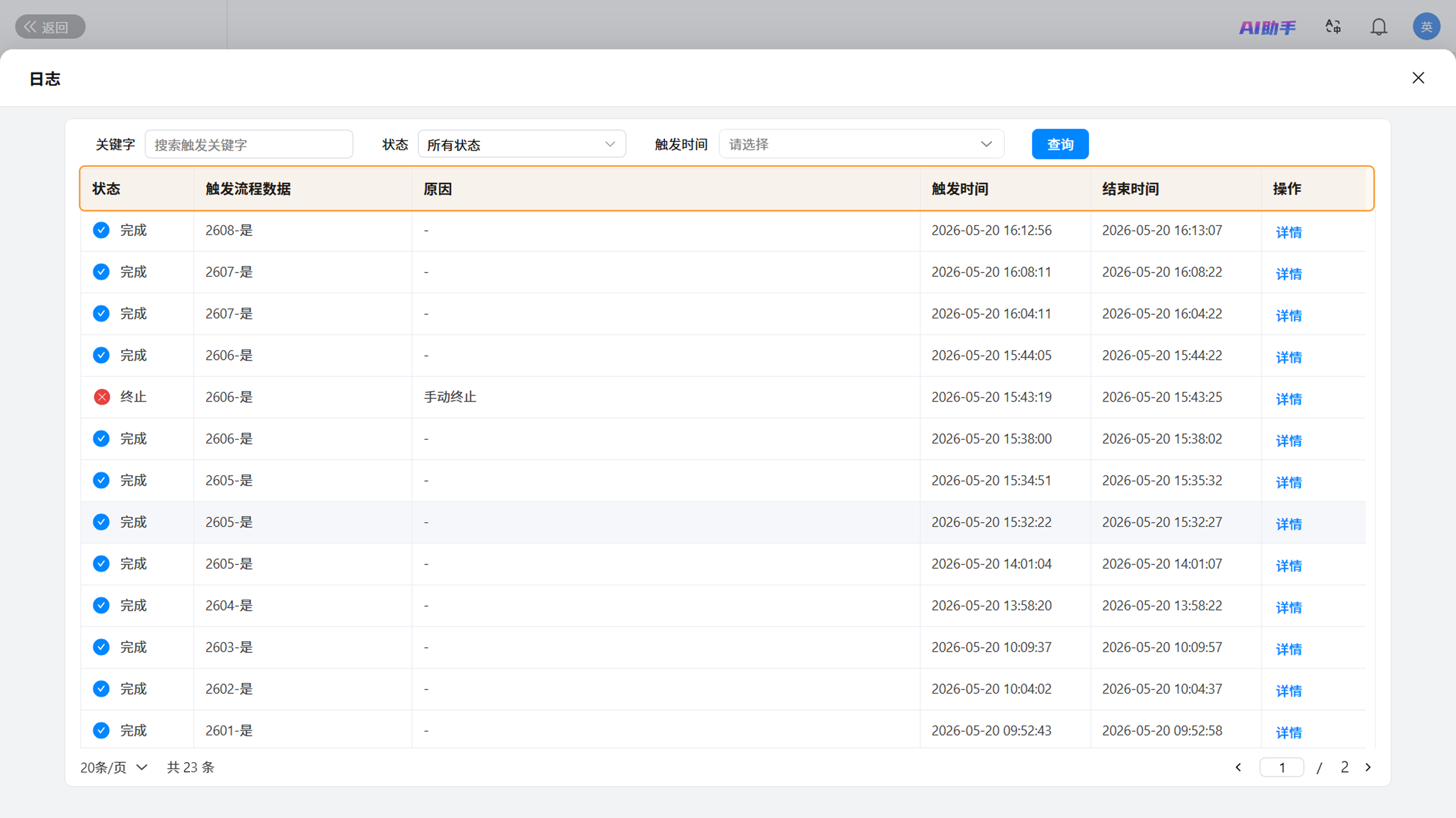This screenshot has width=1456, height=818.
Task: Click trigger time 2026-05-20 15:43:19
Action: (x=992, y=397)
